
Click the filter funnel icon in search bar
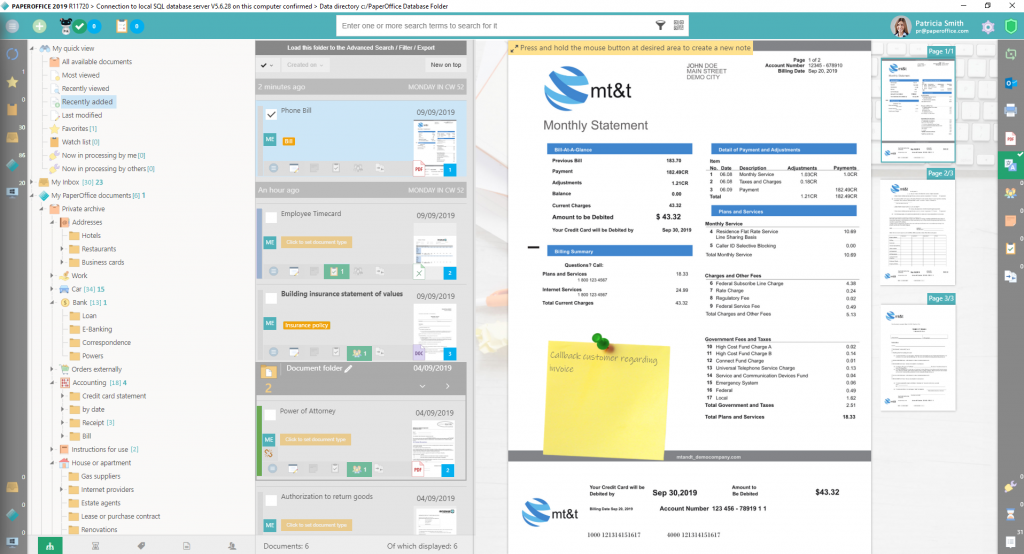pyautogui.click(x=660, y=25)
